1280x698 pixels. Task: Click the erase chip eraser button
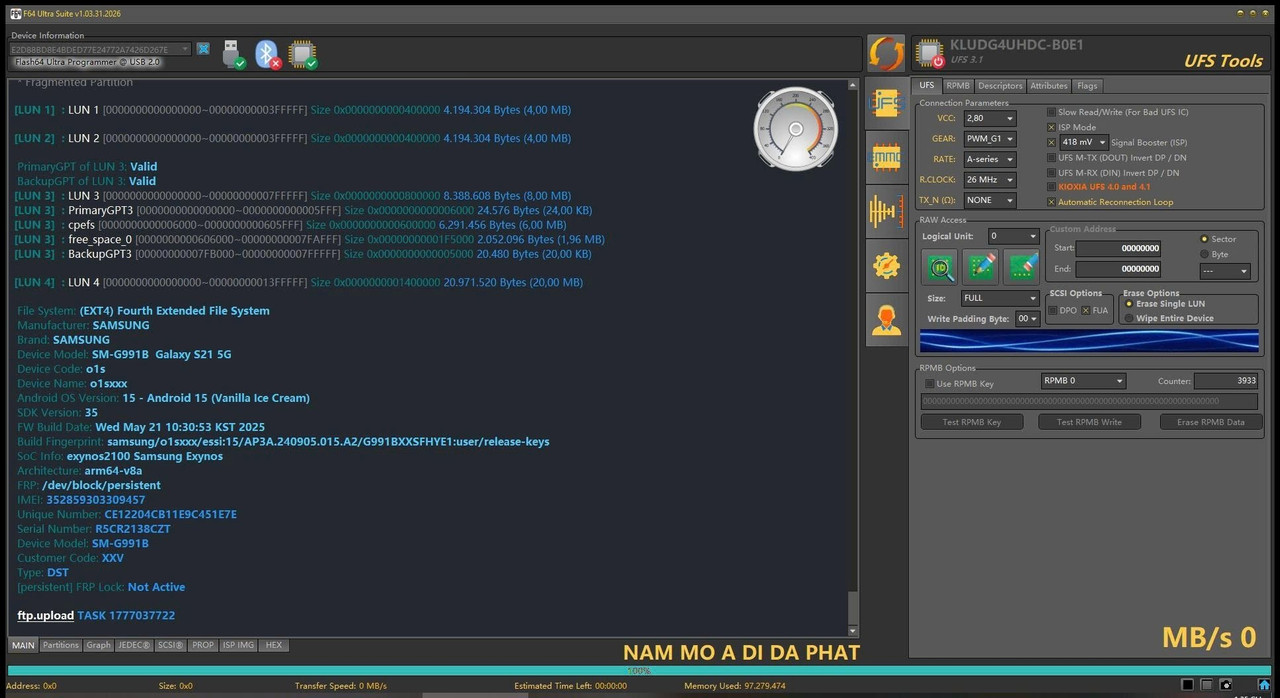tap(1023, 266)
